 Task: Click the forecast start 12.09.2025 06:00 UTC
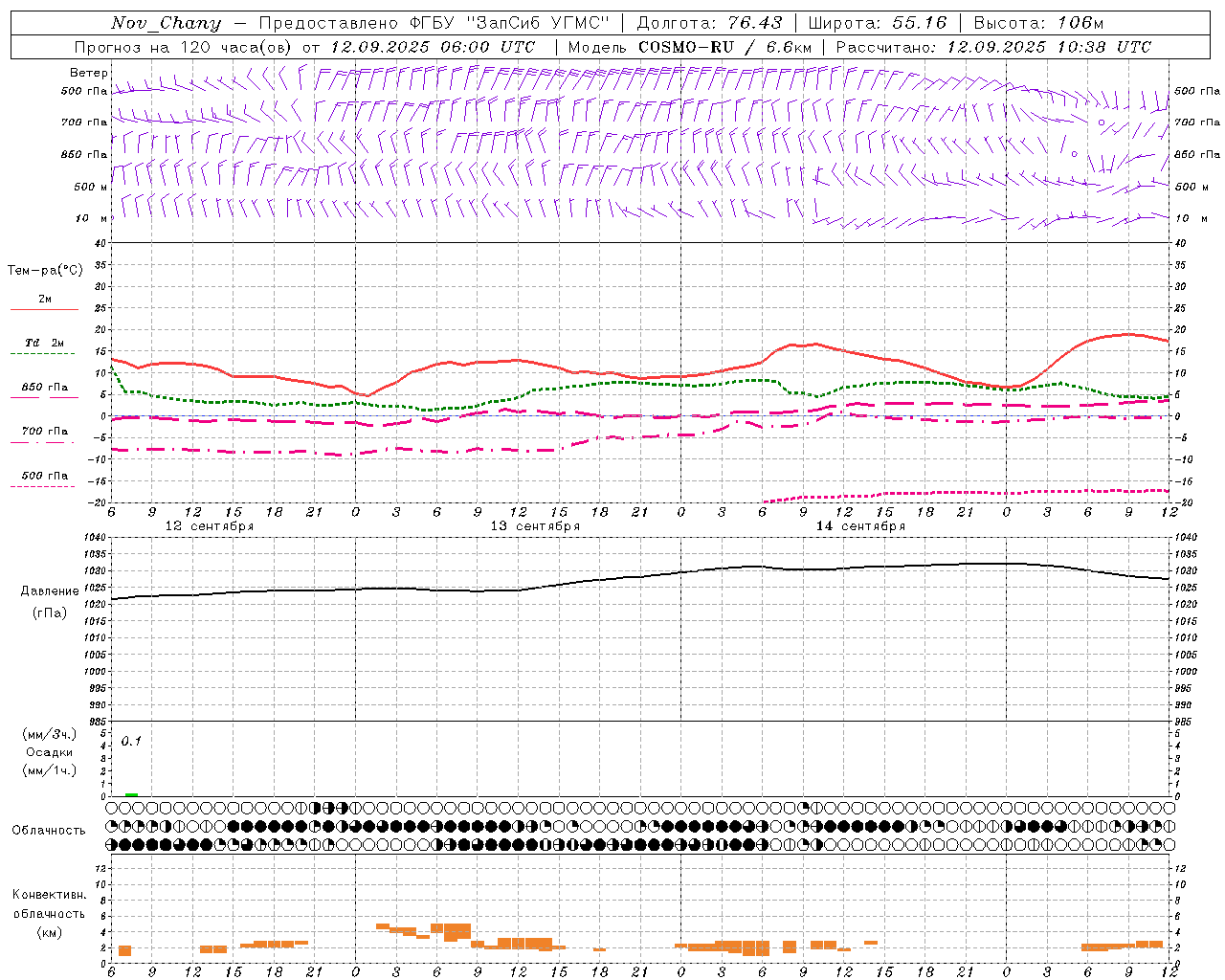(x=432, y=47)
